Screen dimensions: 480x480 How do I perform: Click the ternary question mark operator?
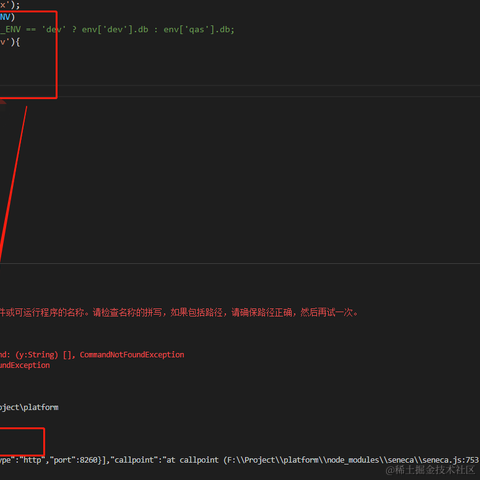click(x=74, y=29)
